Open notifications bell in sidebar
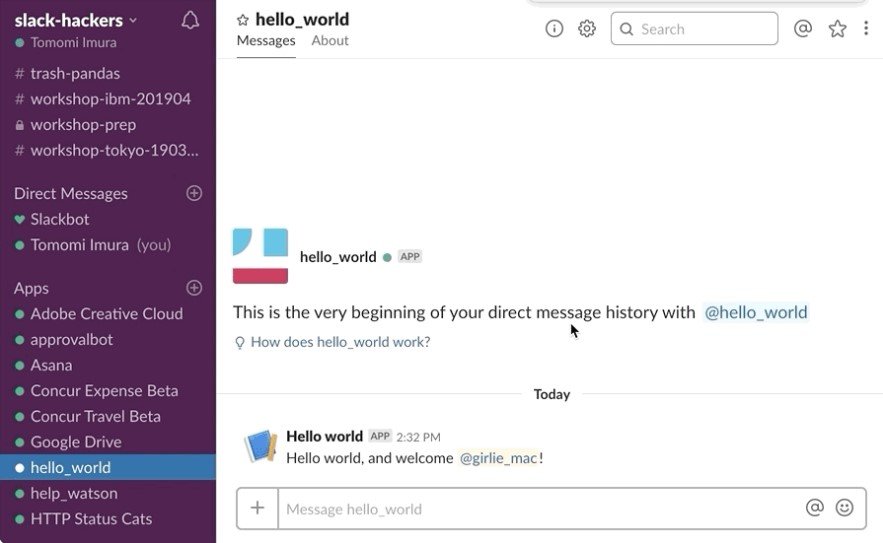 pyautogui.click(x=190, y=21)
